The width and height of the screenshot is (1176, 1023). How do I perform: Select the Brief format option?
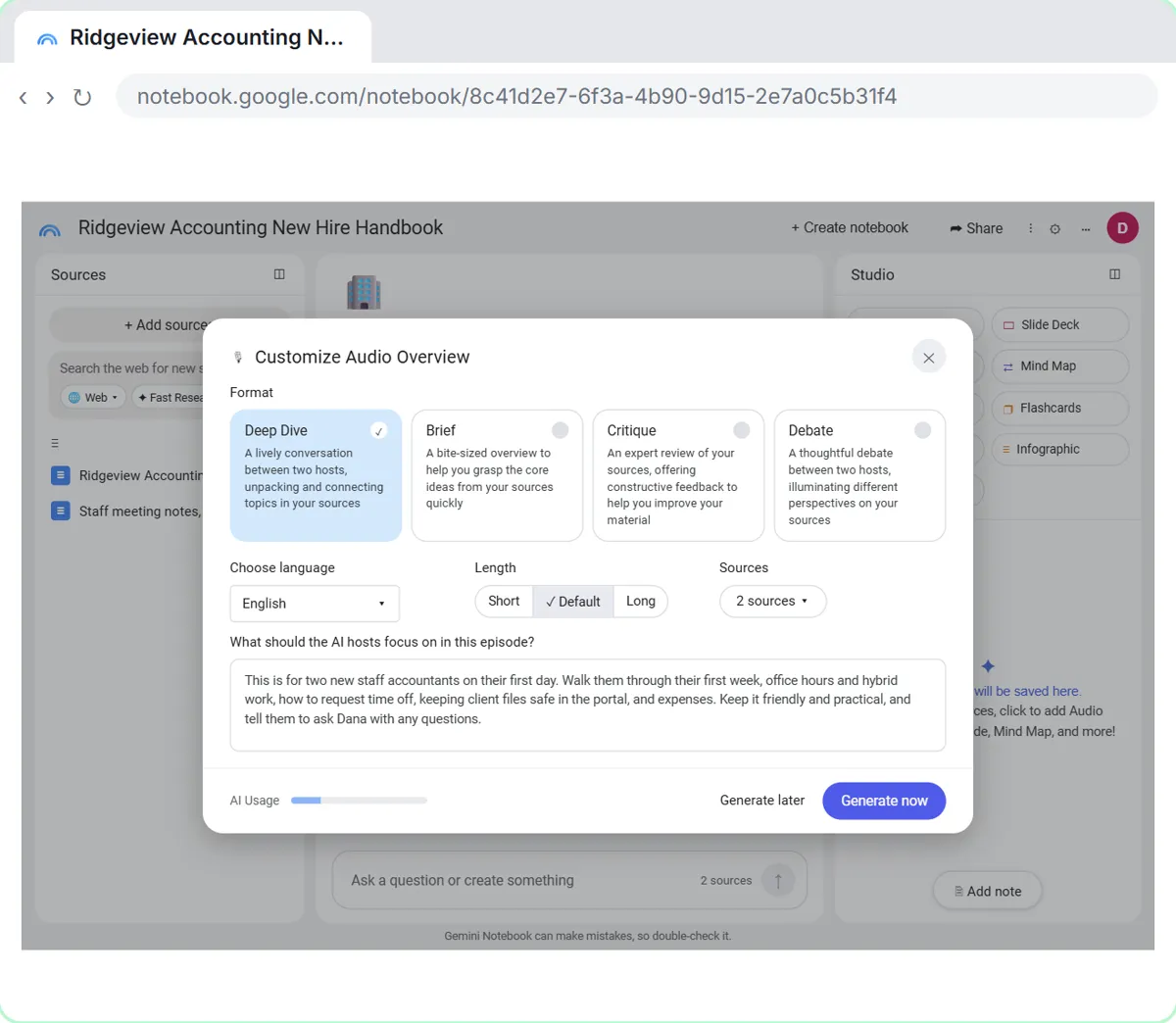[x=497, y=475]
